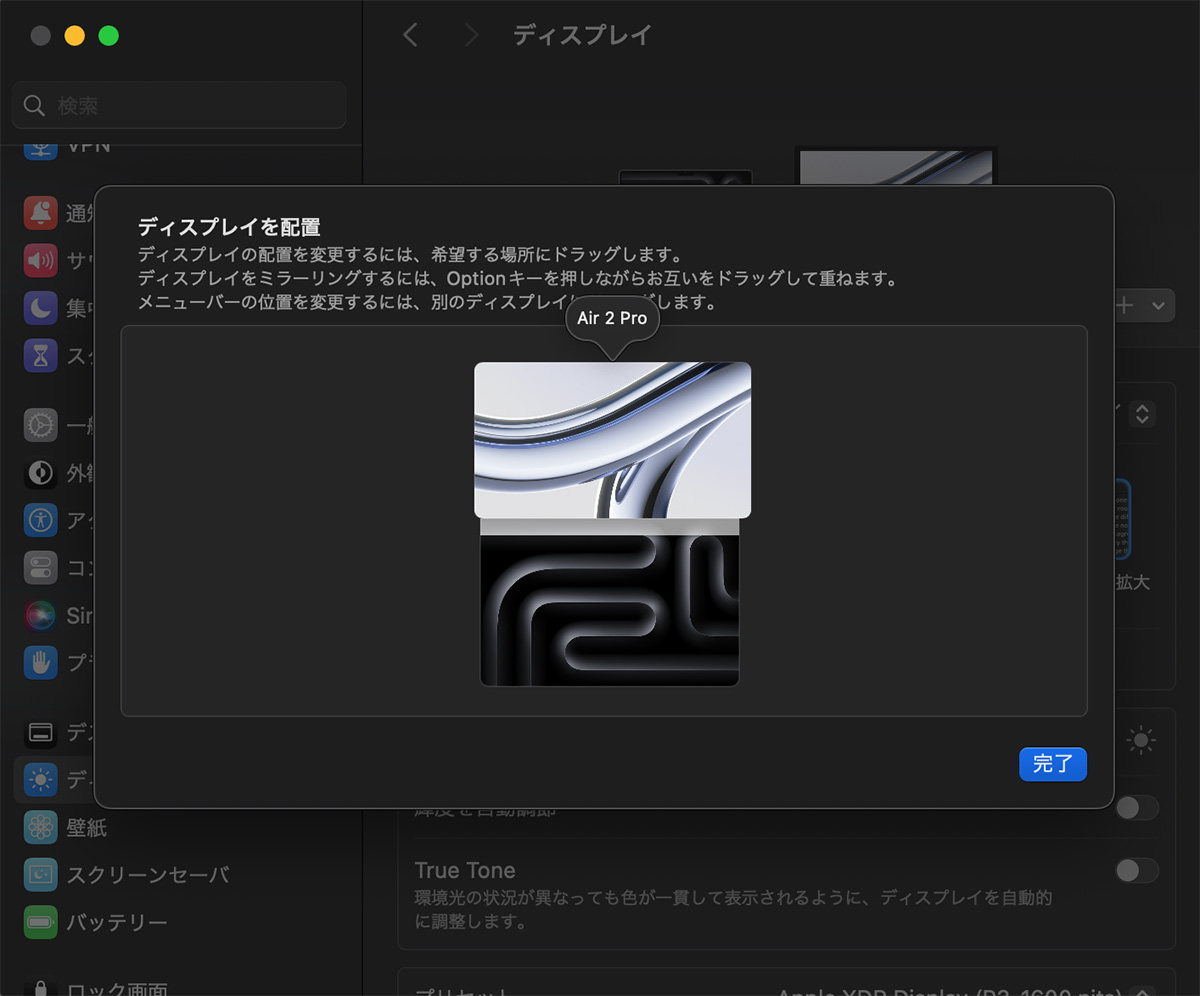1200x996 pixels.
Task: Open Screen Time hourglass icon
Action: pos(40,355)
